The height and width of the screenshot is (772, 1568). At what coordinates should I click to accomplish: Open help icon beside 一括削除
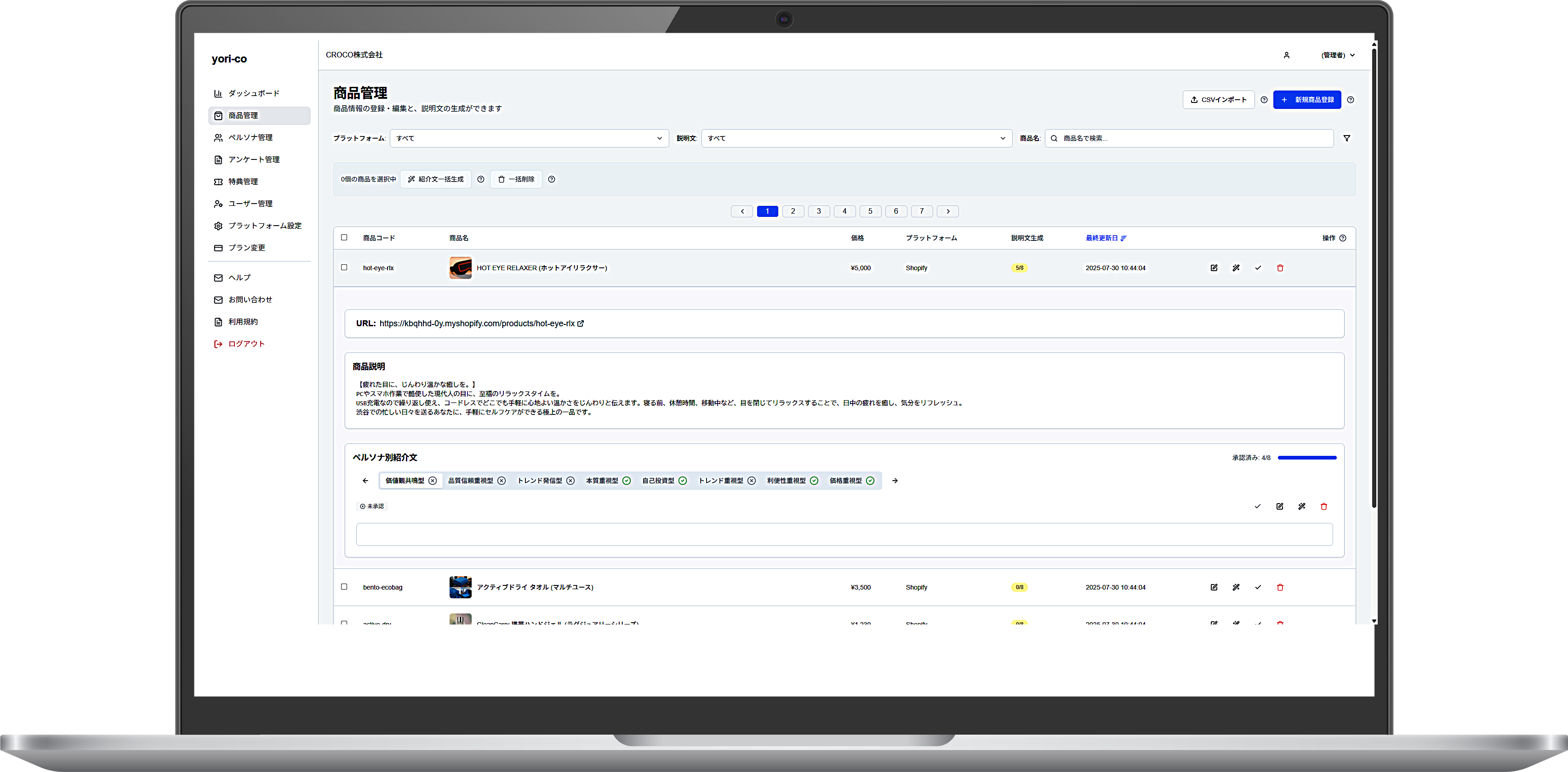(x=552, y=180)
